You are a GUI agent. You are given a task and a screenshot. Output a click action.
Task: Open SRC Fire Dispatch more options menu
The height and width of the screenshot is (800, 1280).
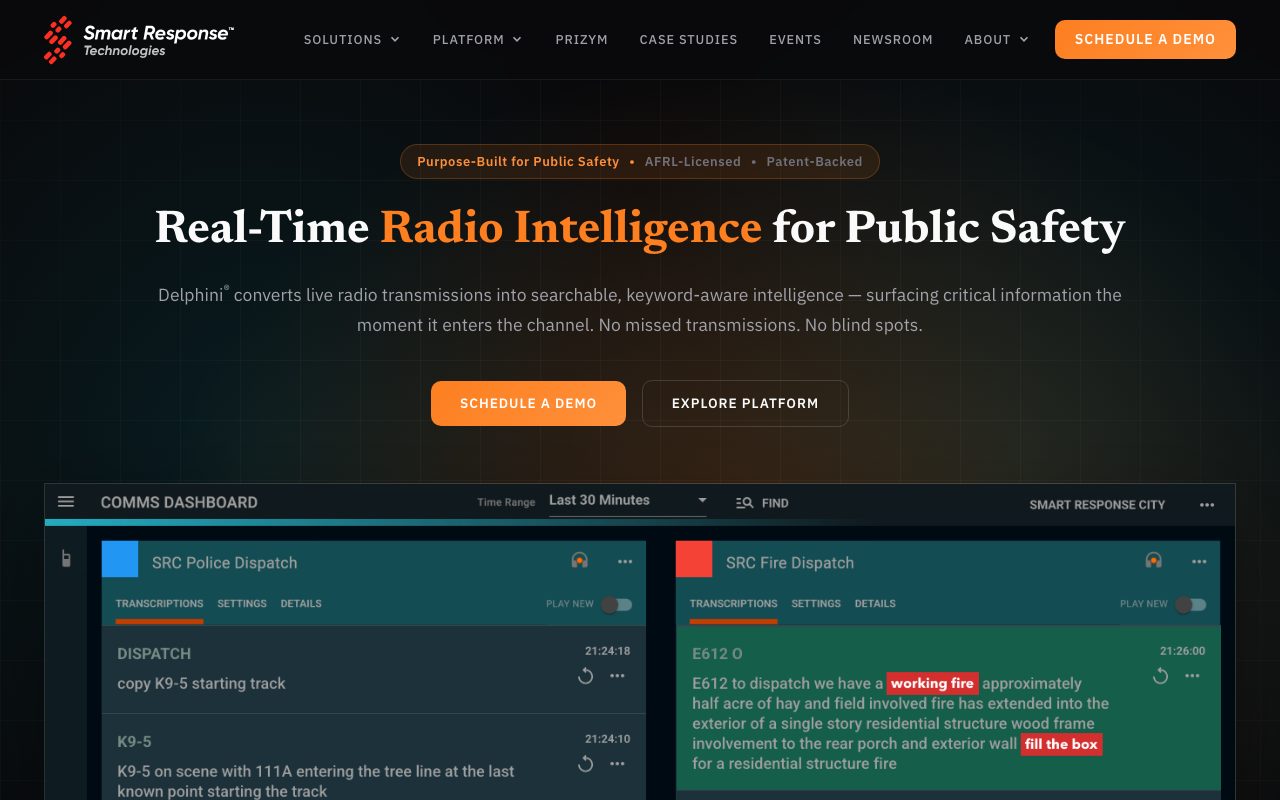1199,562
